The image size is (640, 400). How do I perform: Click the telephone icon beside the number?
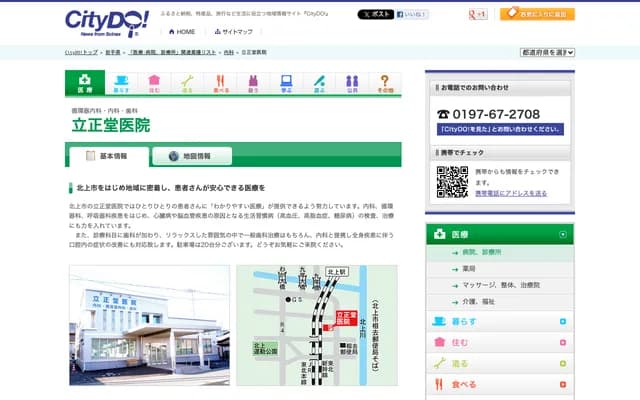[443, 114]
